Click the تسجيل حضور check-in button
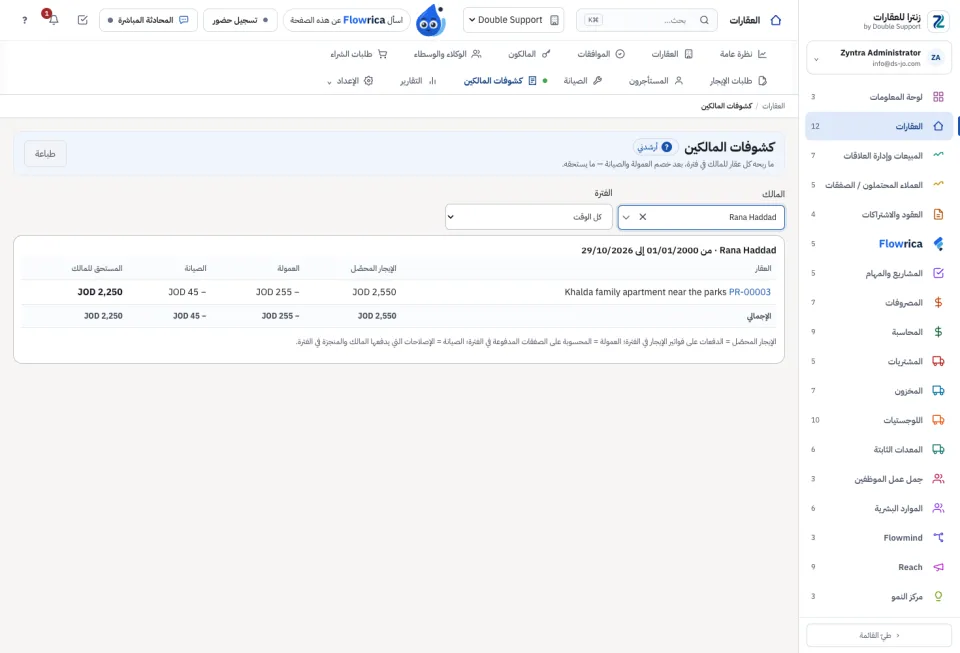Viewport: 960px width, 653px height. [240, 20]
